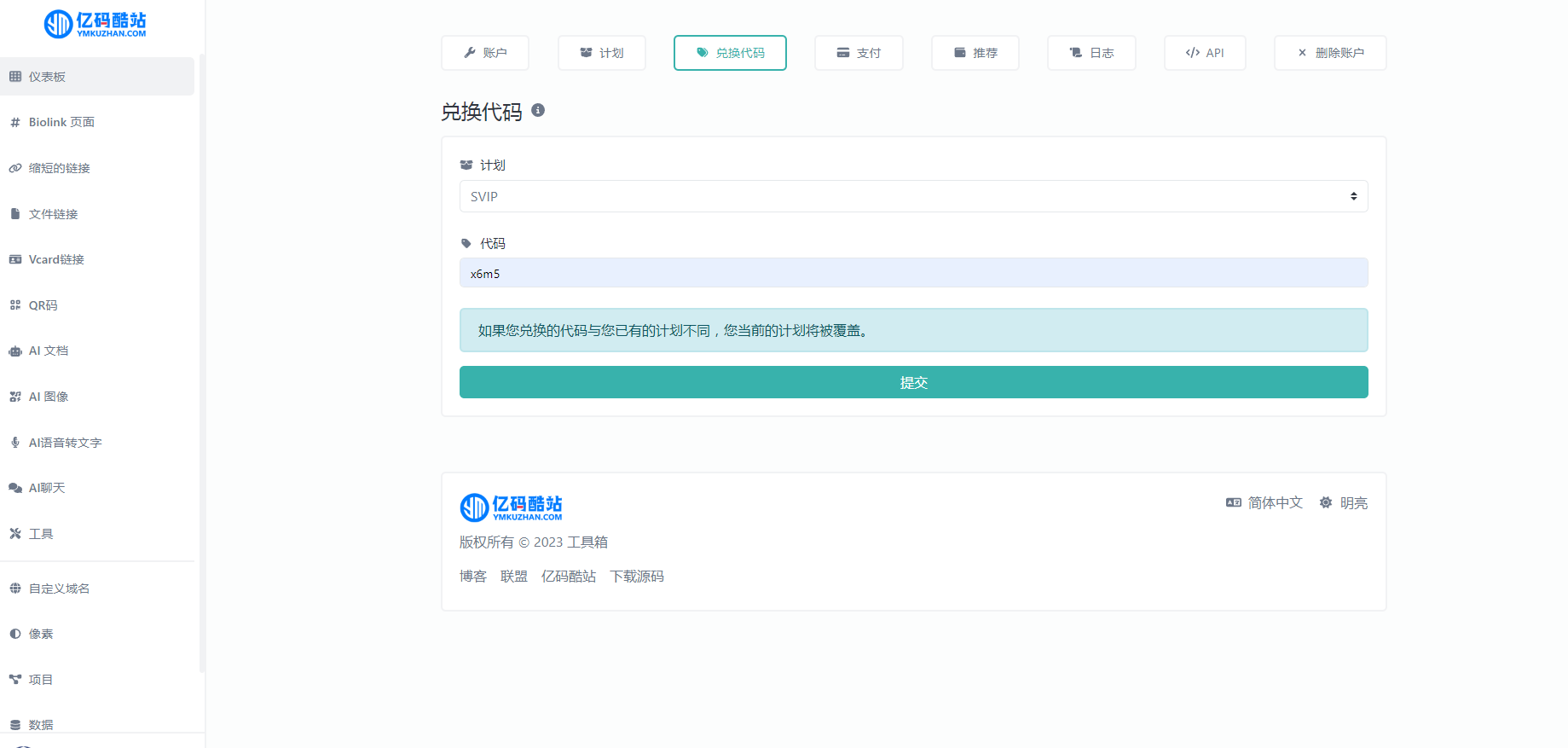Open AI语音转文字 from the sidebar

tap(65, 443)
